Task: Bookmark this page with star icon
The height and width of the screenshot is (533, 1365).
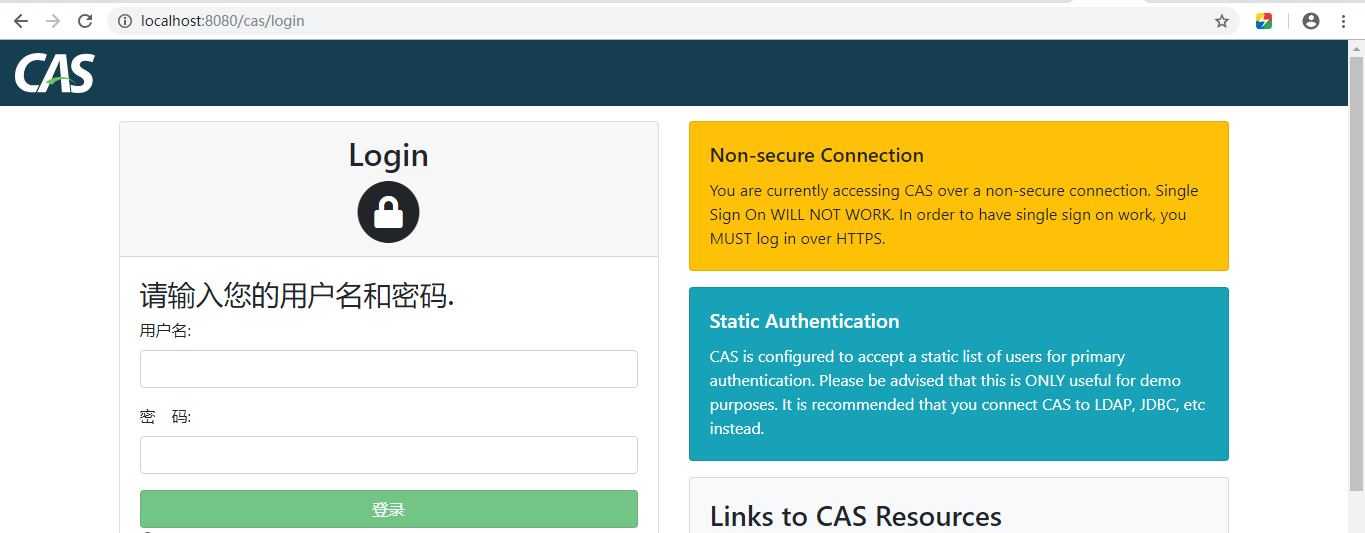Action: 1222,21
